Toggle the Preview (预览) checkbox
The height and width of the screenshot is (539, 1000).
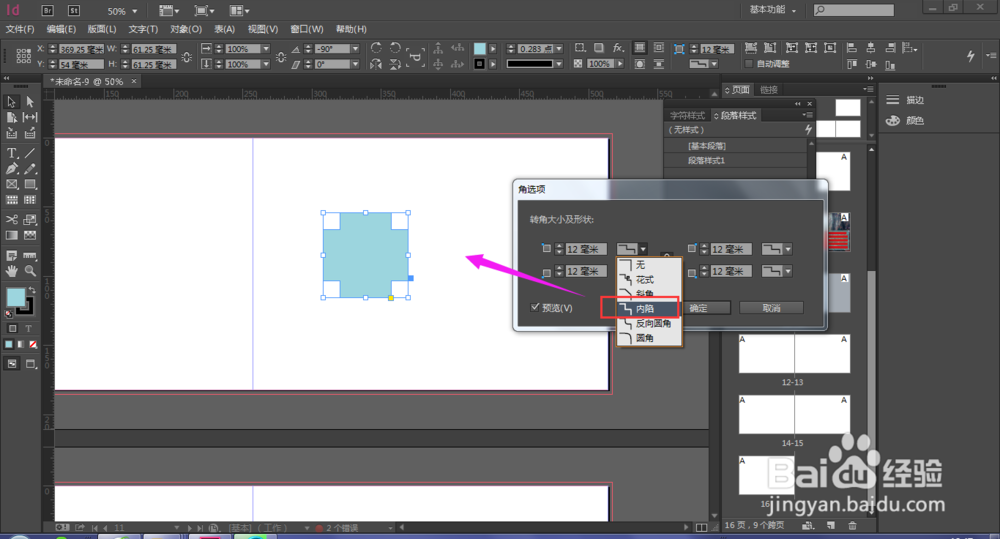pyautogui.click(x=535, y=307)
